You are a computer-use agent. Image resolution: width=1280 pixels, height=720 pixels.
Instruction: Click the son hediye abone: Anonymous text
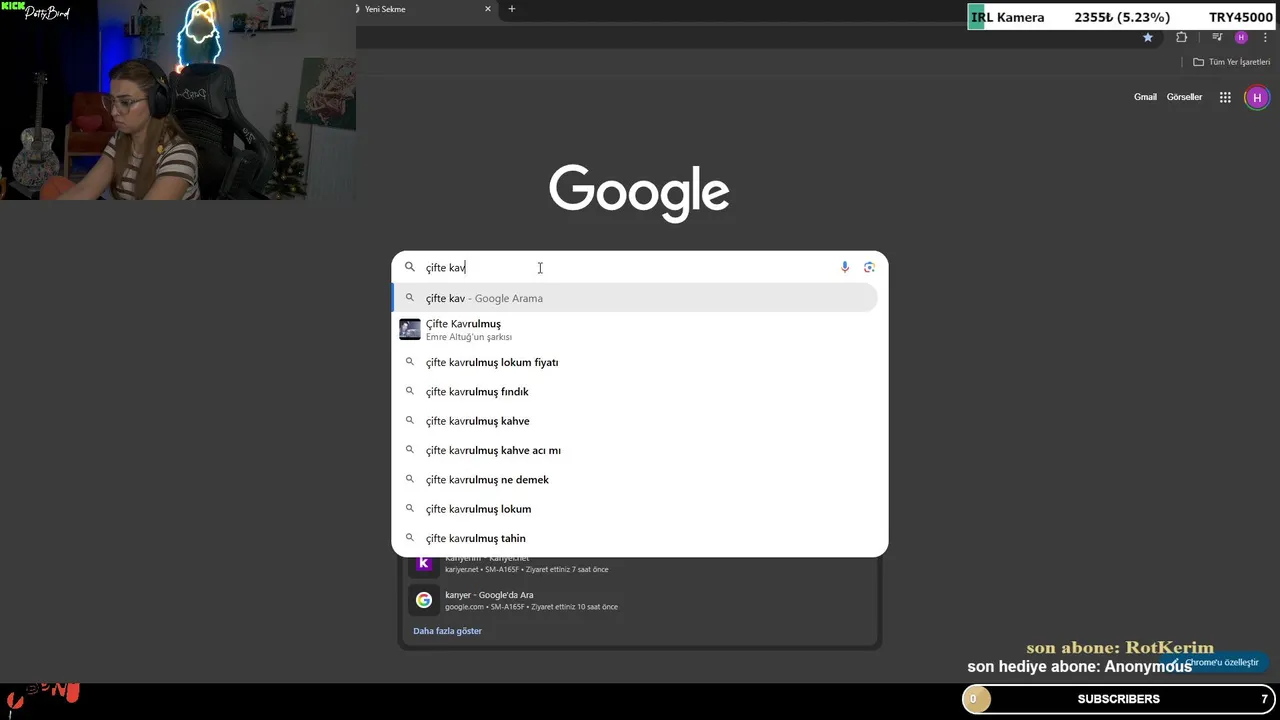point(1079,666)
